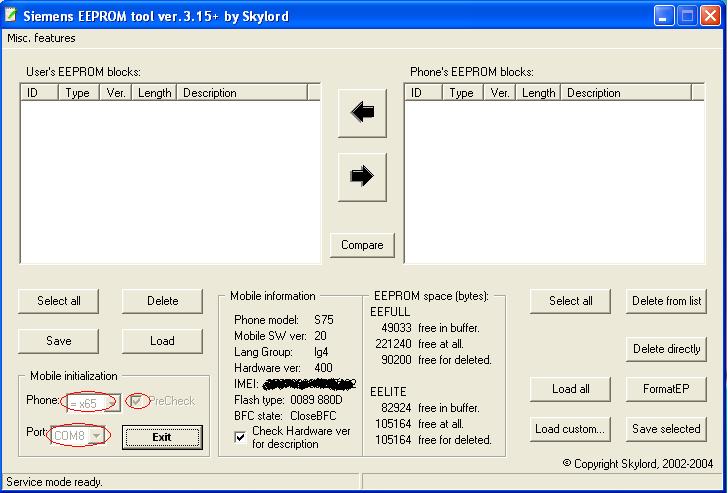
Task: Click the '221240' free at all value
Action: pyautogui.click(x=393, y=344)
